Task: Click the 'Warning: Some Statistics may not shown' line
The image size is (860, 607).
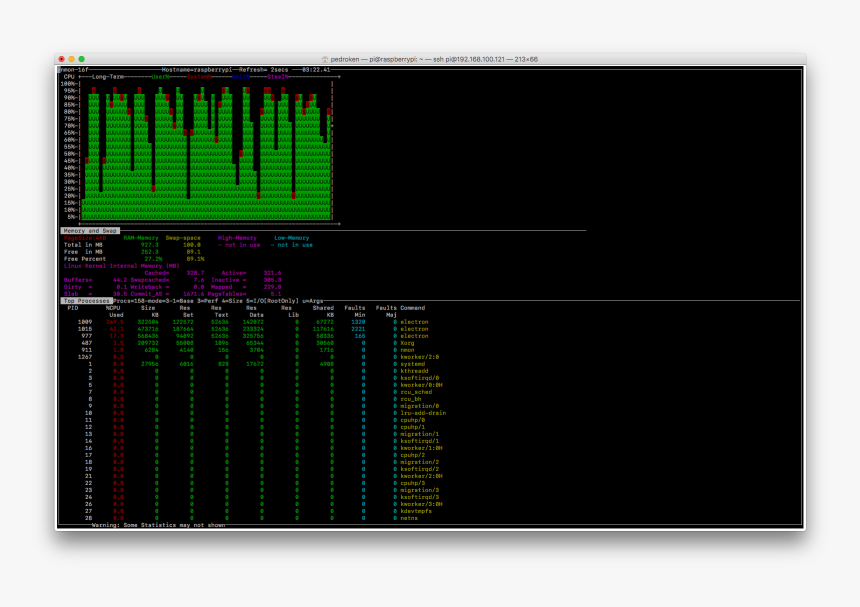Action: point(158,525)
